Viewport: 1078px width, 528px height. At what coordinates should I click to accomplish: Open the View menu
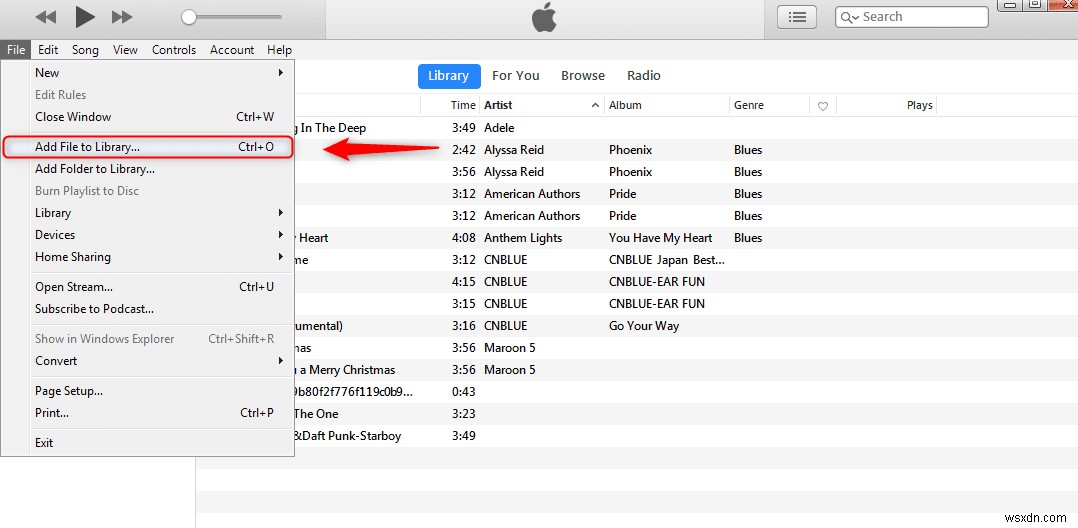click(125, 50)
